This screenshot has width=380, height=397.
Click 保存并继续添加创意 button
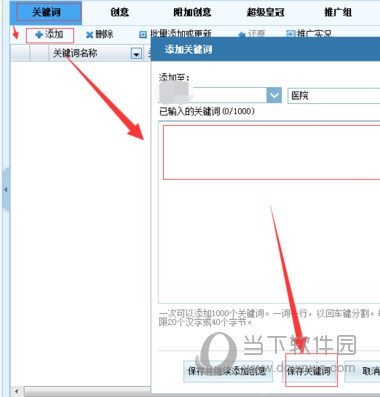pyautogui.click(x=228, y=371)
